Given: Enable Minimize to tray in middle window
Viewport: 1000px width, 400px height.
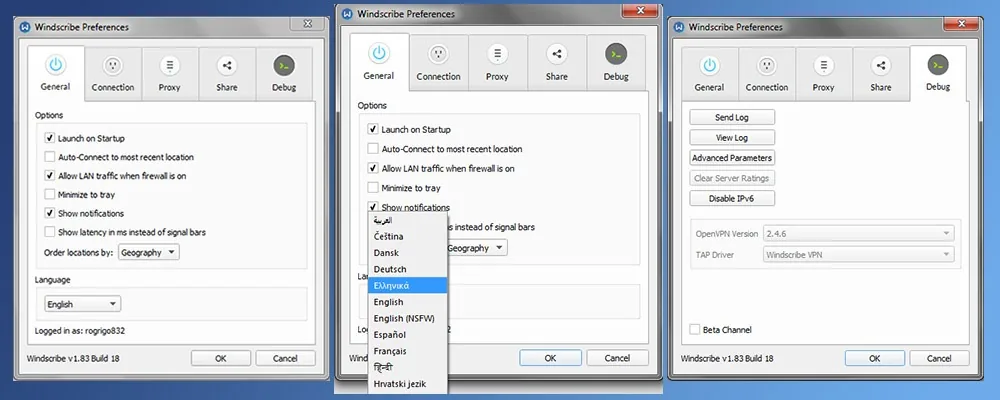Looking at the screenshot, I should click(373, 188).
